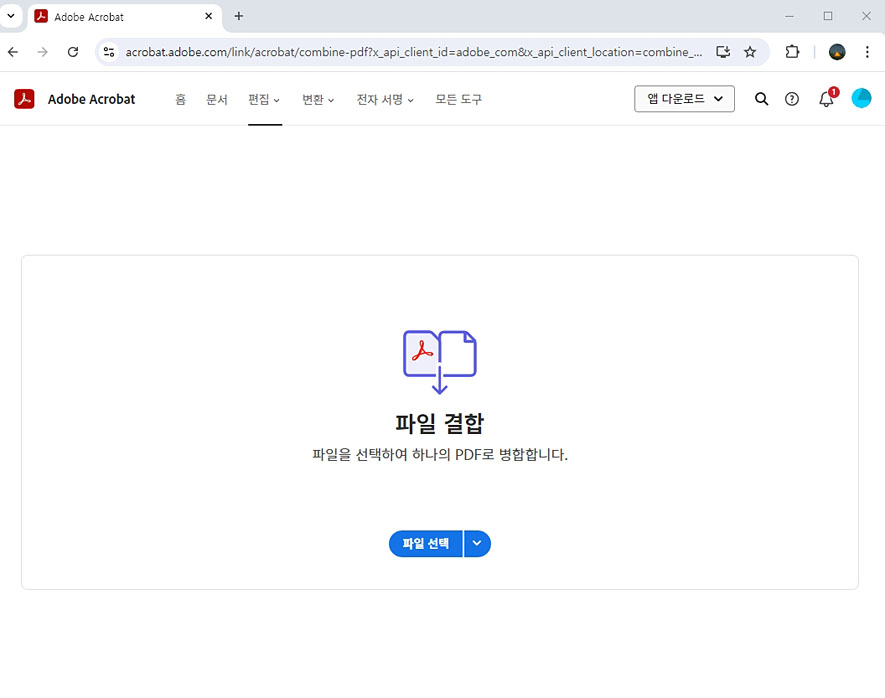Go forward with the browser forward arrow
The height and width of the screenshot is (698, 885).
tap(43, 52)
